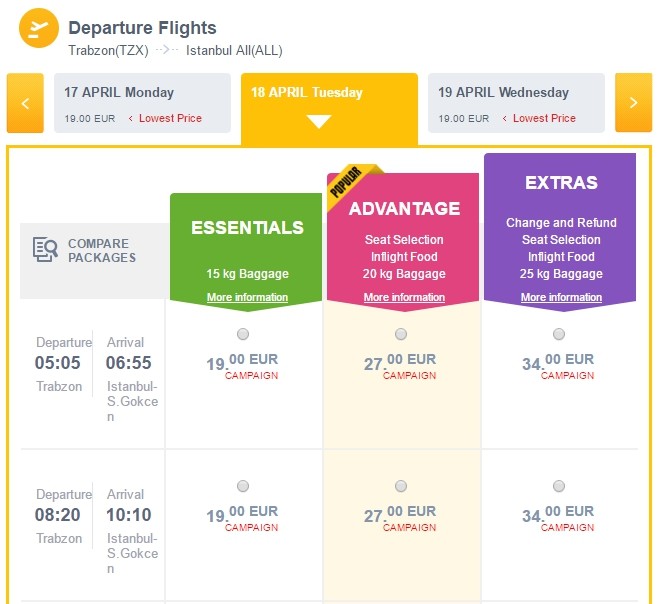Switch to the 17 April Monday tab

tap(142, 103)
